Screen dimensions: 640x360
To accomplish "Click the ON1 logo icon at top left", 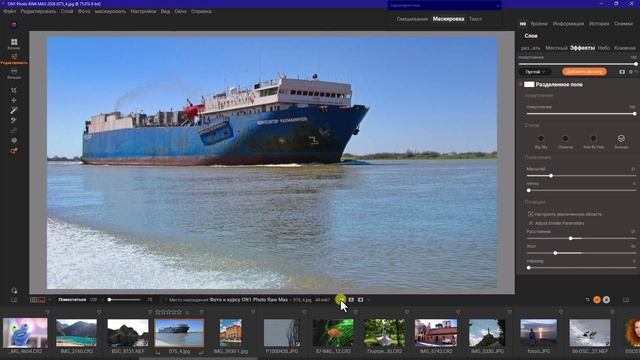I will (x=14, y=25).
